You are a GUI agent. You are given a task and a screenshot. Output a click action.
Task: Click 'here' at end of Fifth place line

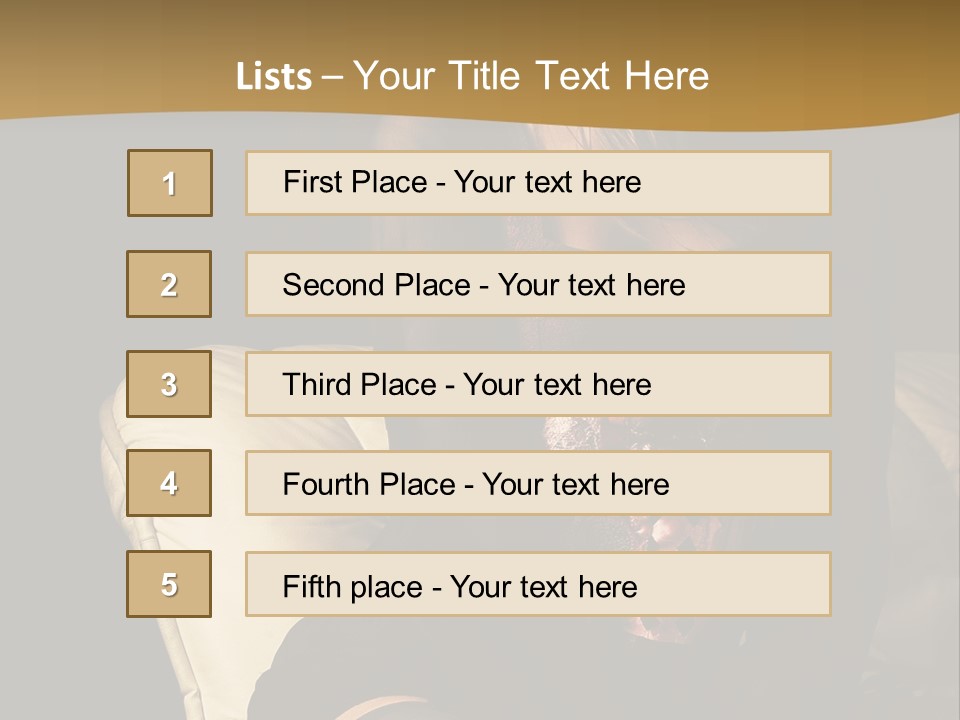point(608,587)
